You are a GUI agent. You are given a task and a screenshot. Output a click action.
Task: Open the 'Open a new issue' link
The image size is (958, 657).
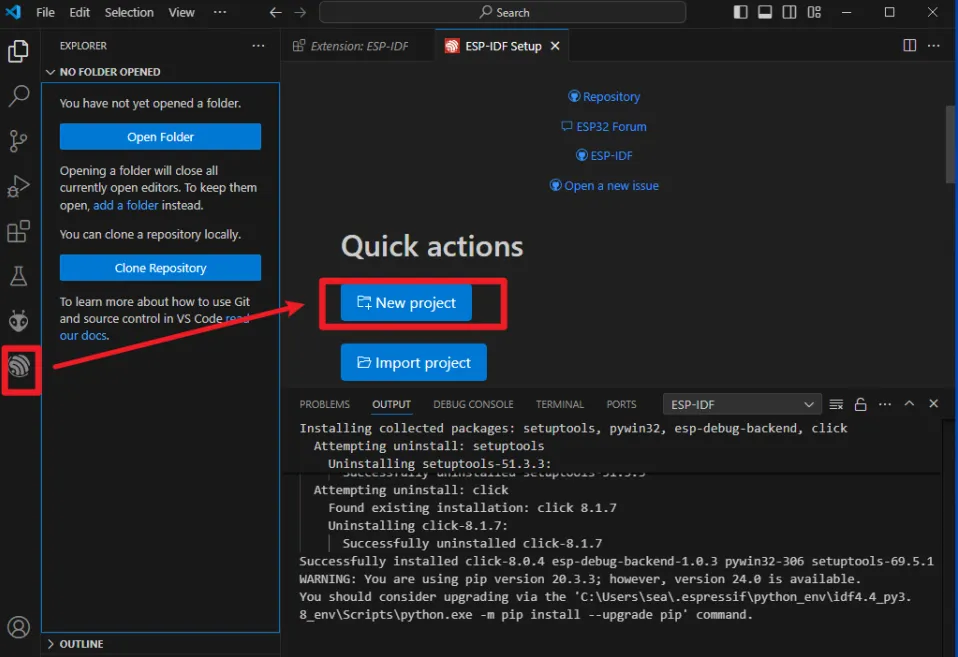tap(604, 186)
